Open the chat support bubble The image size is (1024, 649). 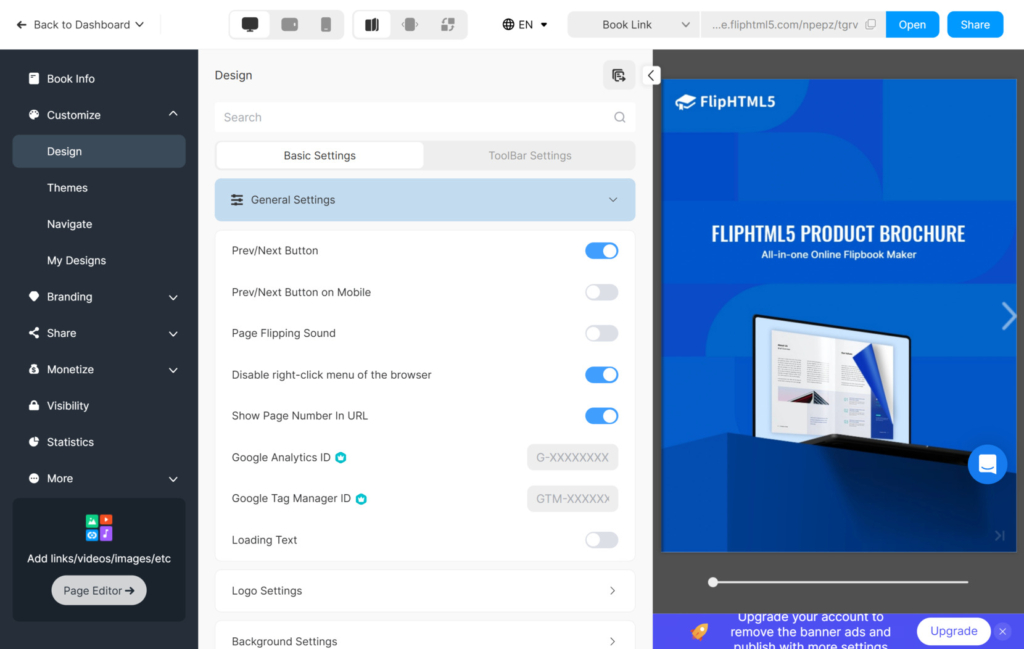(987, 463)
